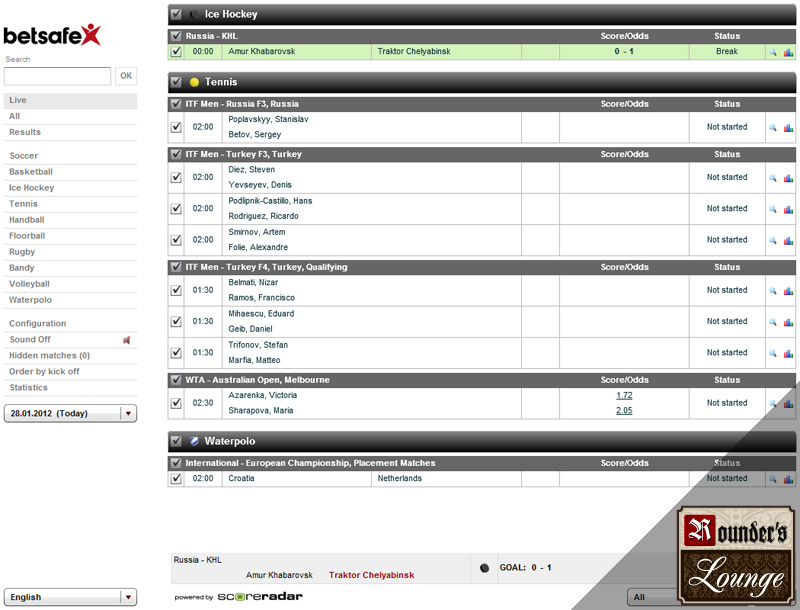Click magnifier icon for Belmati vs Ramos

773,291
